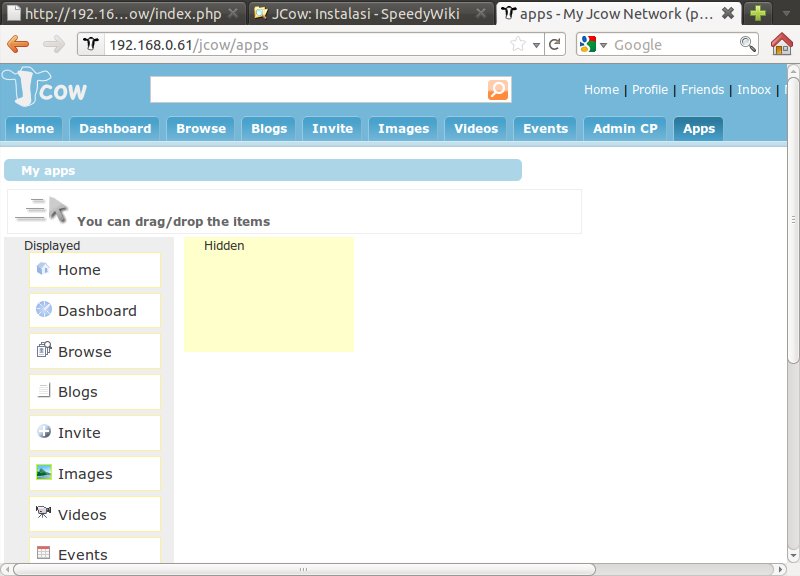Click the browser forward arrow
The width and height of the screenshot is (800, 576).
[54, 44]
